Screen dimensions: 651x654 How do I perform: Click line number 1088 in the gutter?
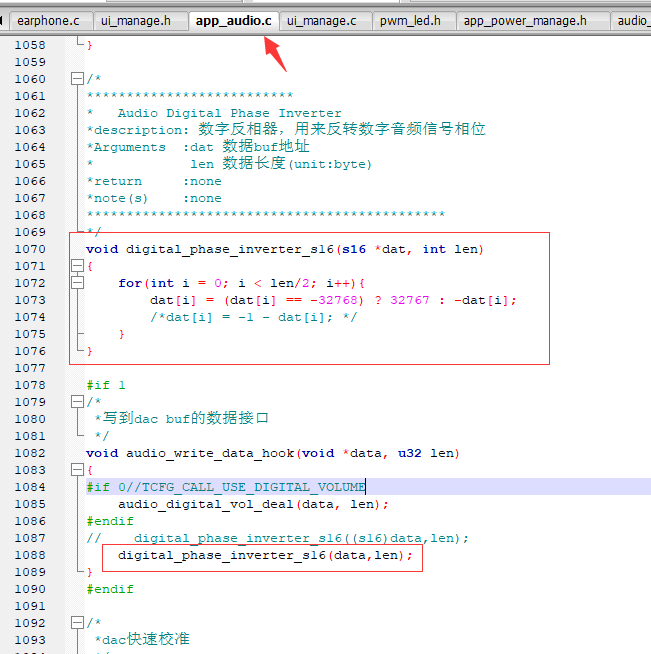(x=30, y=555)
